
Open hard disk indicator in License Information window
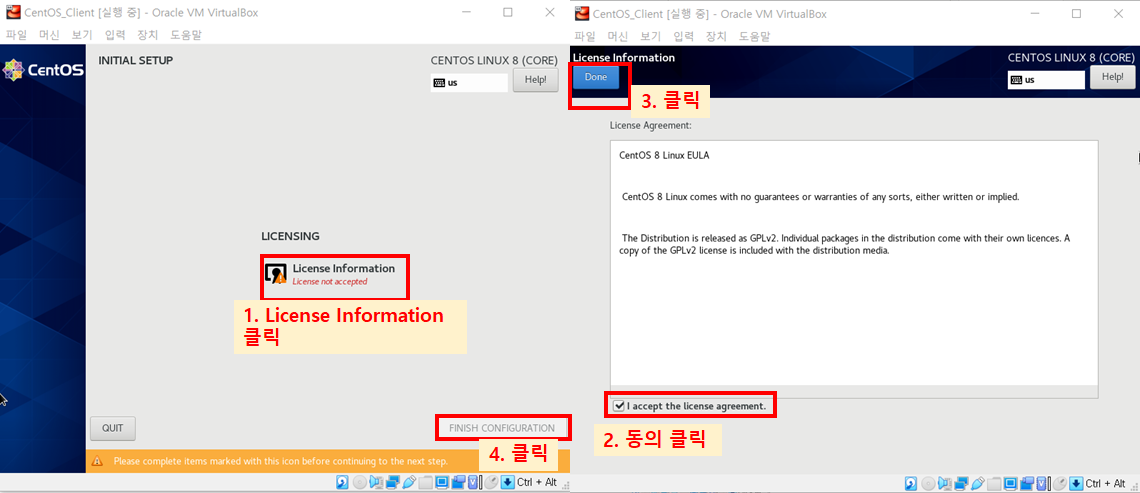point(911,484)
